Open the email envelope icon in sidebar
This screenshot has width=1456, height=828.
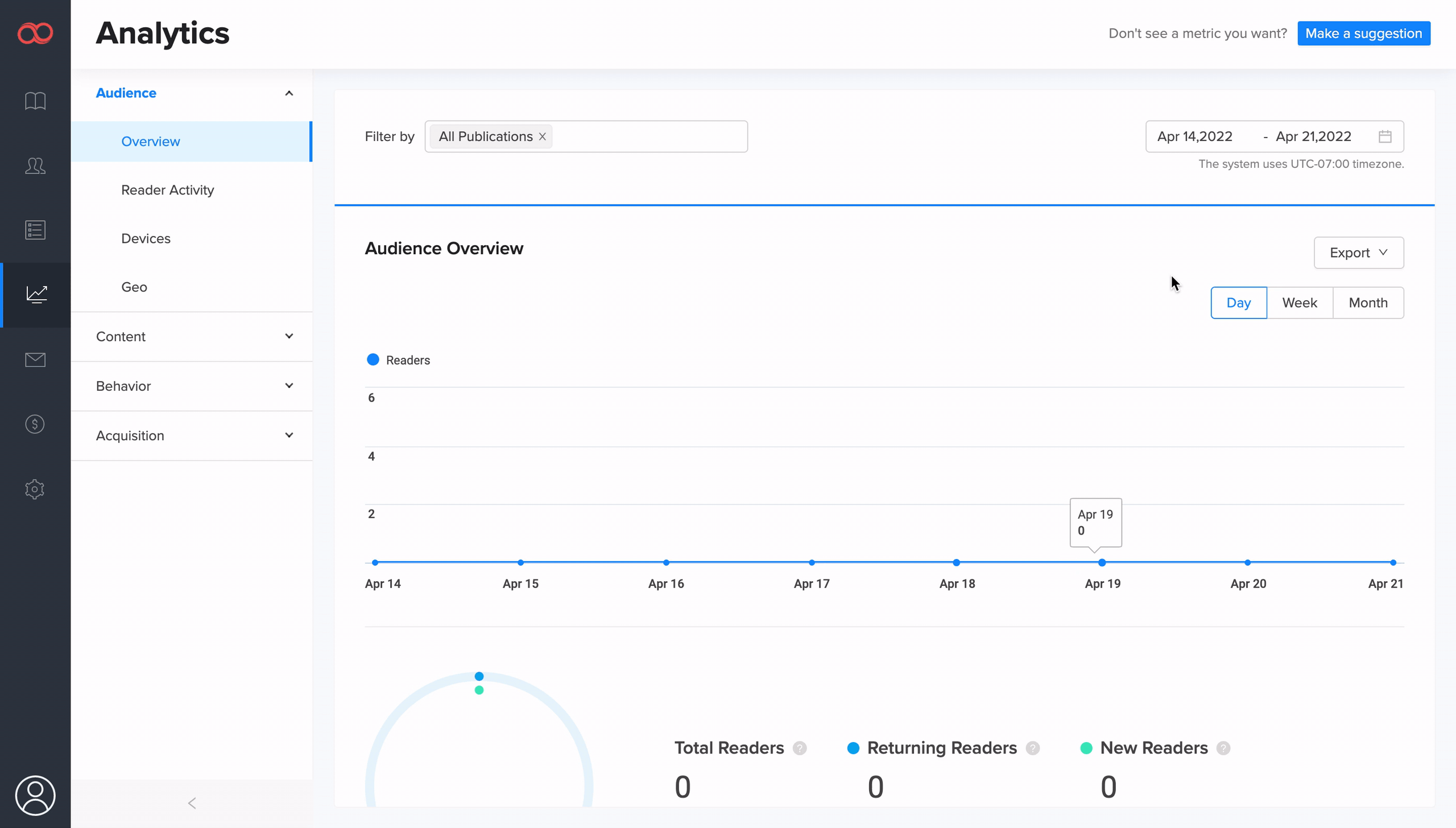35,359
